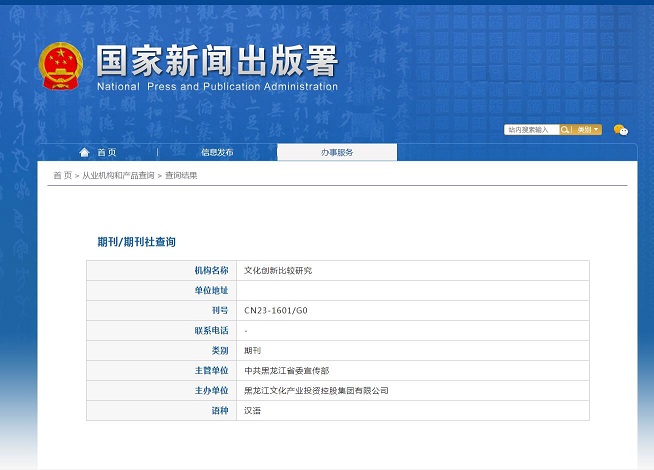This screenshot has height=470, width=654.
Task: Click the national emblem logo
Action: coord(63,67)
